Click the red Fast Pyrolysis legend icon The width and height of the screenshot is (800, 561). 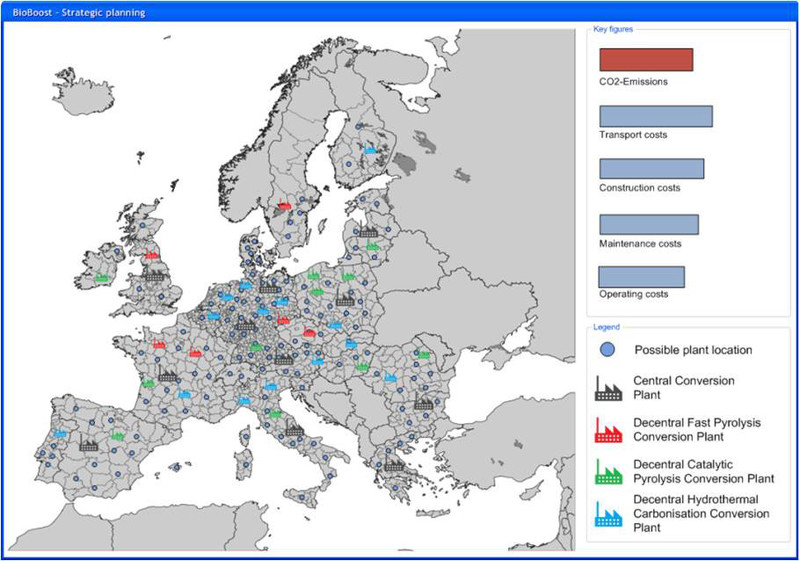coord(608,430)
